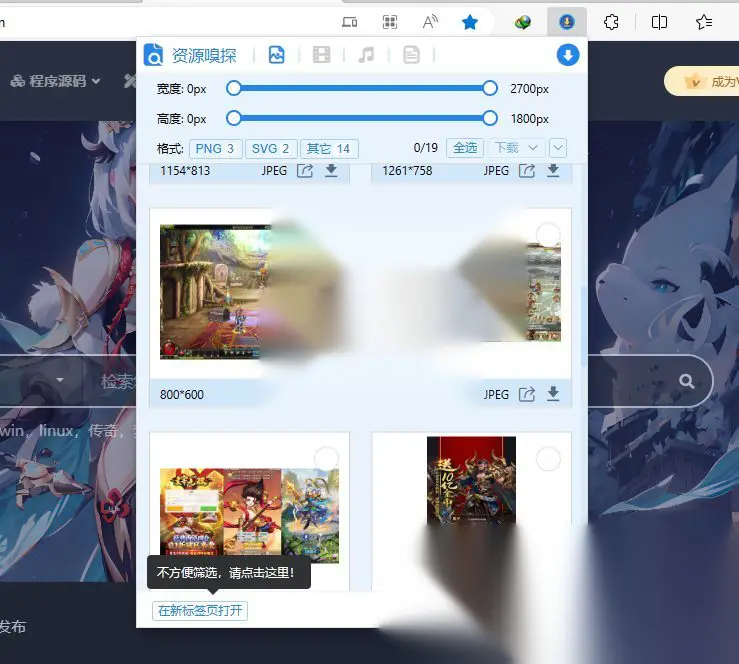
Task: Download the 1261*758 JPEG image
Action: tap(553, 171)
